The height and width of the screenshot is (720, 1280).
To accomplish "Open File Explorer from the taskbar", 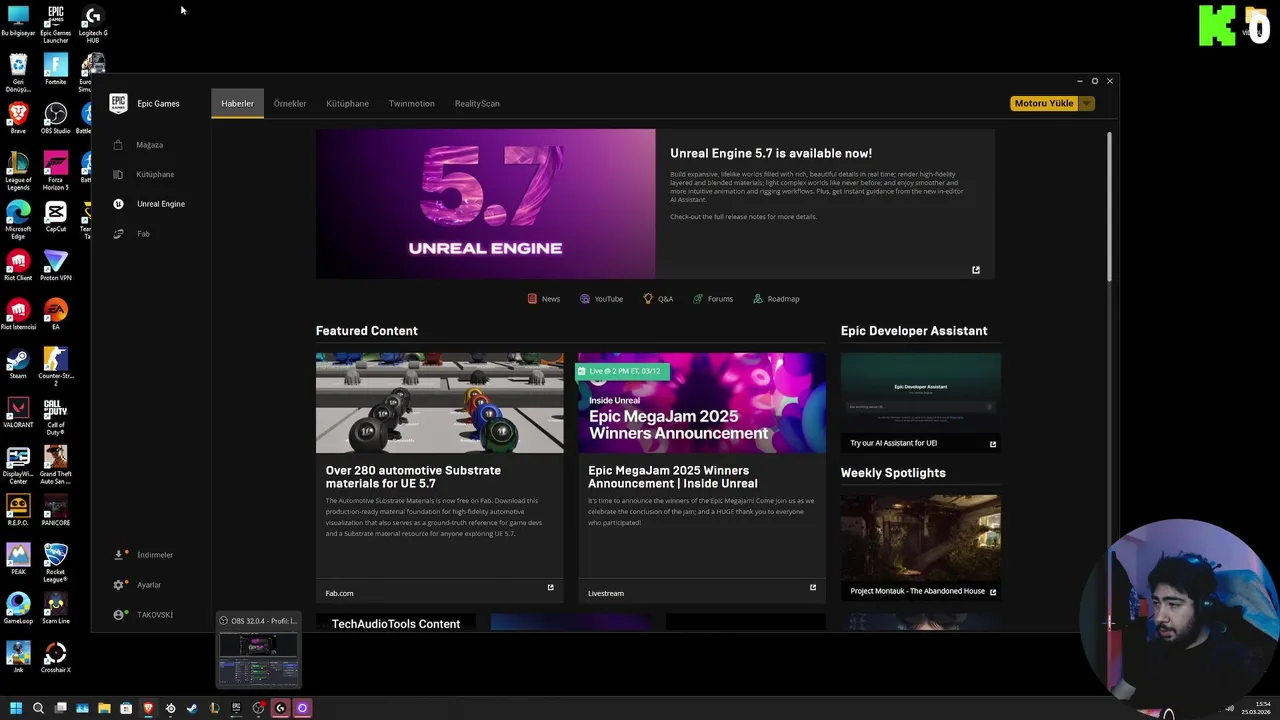I will click(x=104, y=708).
